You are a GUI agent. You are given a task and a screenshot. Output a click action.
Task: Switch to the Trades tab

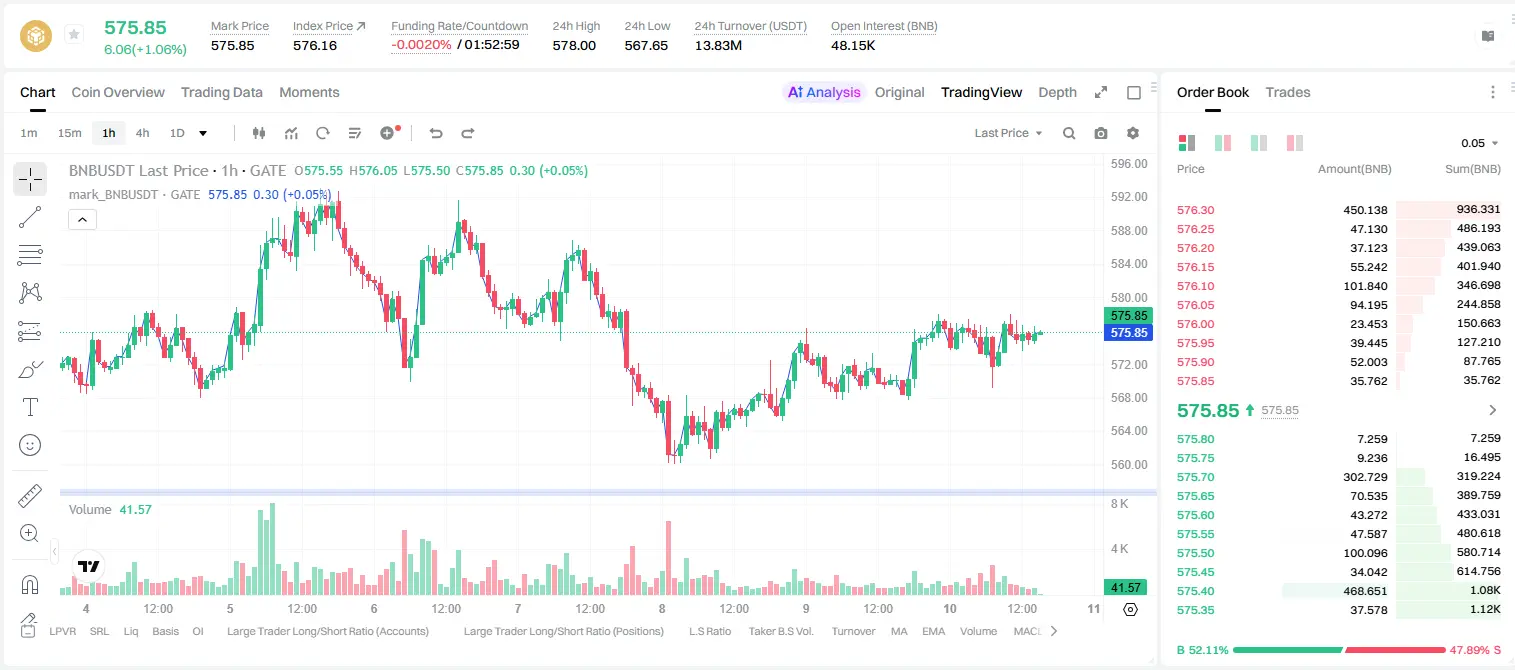point(1287,92)
